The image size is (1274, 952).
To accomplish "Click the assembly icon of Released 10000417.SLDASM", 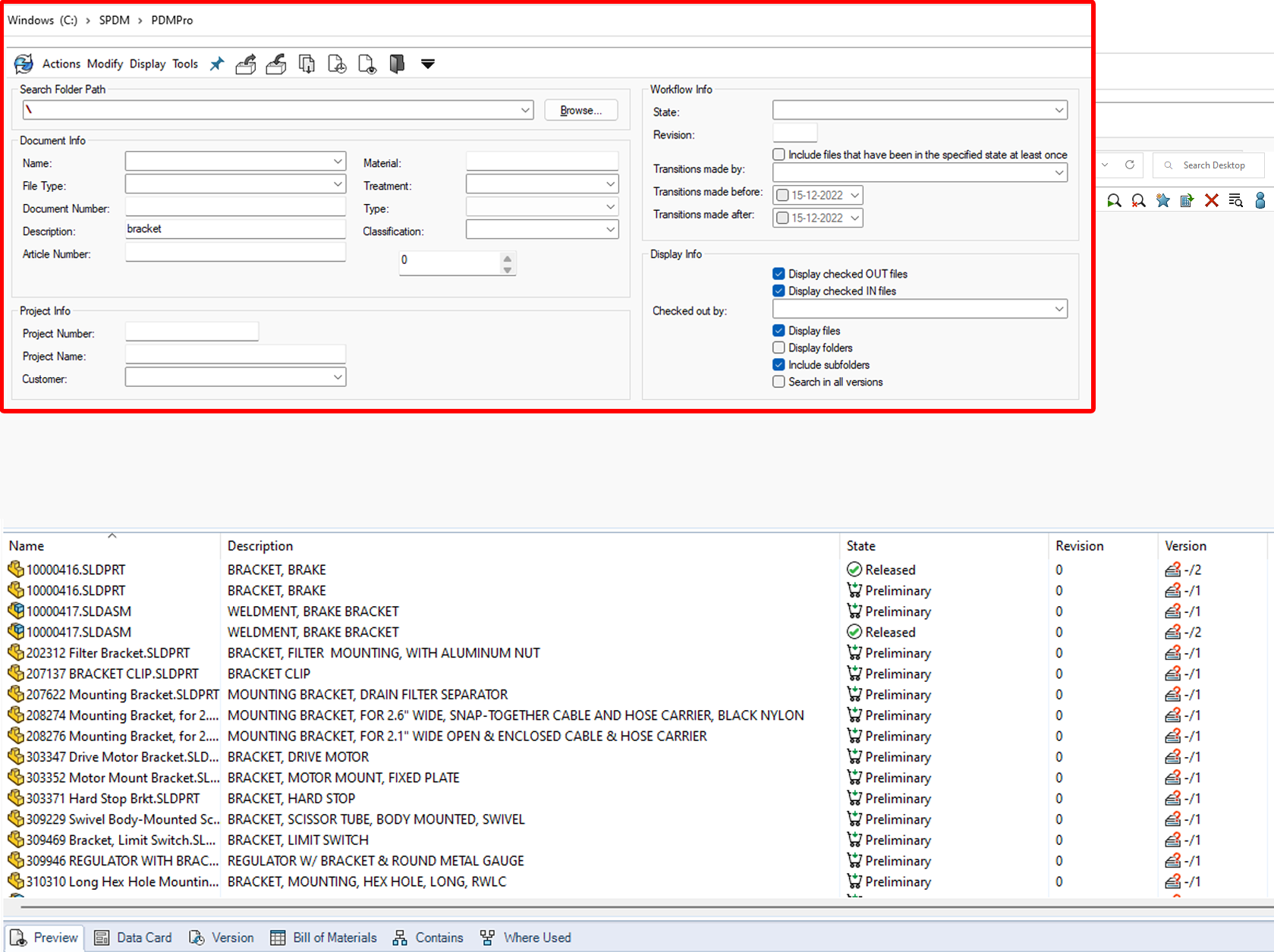I will tap(16, 631).
